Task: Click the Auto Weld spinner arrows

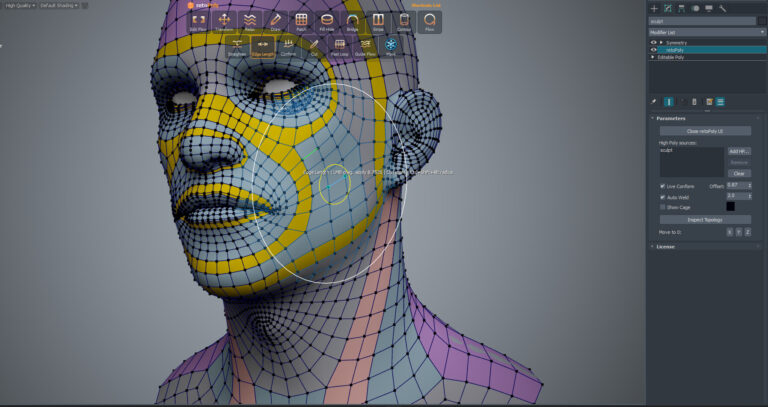Action: [749, 196]
